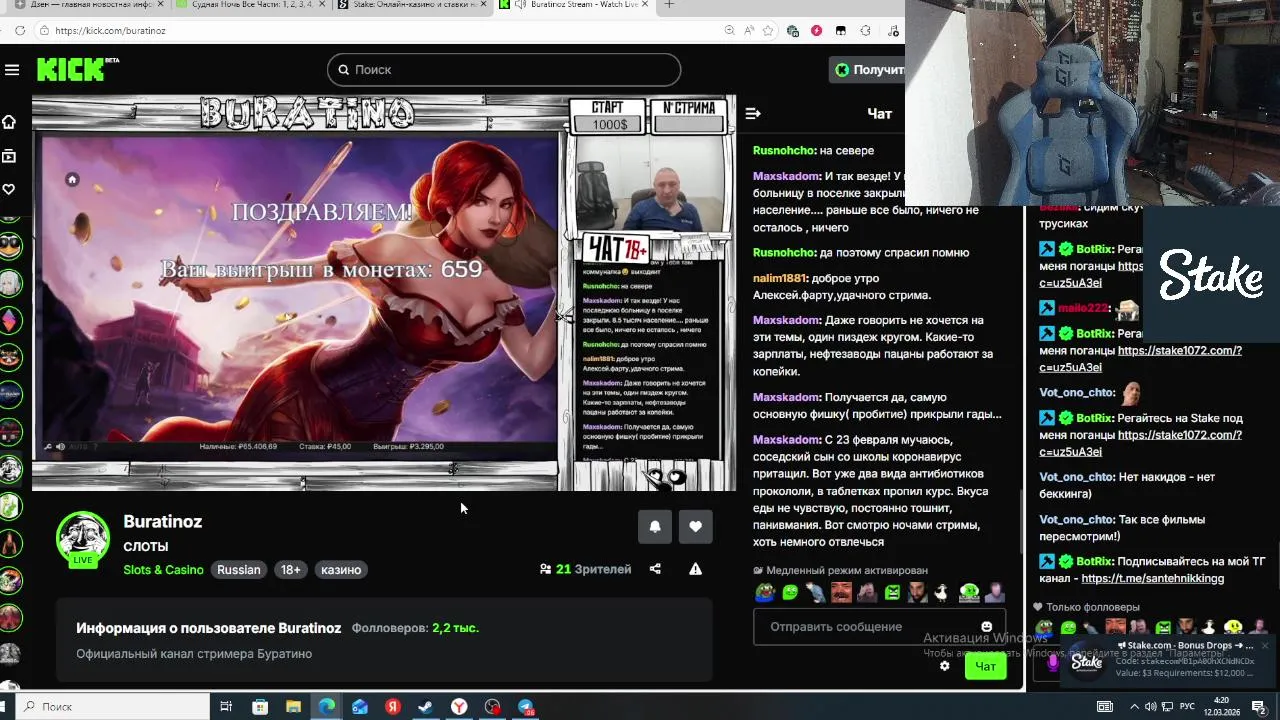The width and height of the screenshot is (1280, 720).
Task: Collapse the chat panel arrow icon
Action: pyautogui.click(x=753, y=114)
